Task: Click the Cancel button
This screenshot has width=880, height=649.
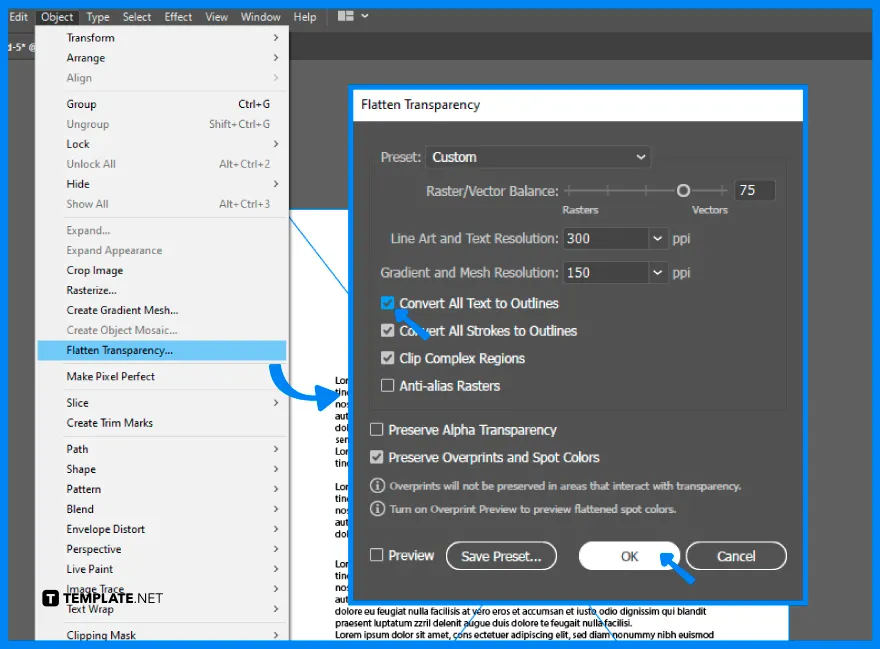Action: point(736,556)
